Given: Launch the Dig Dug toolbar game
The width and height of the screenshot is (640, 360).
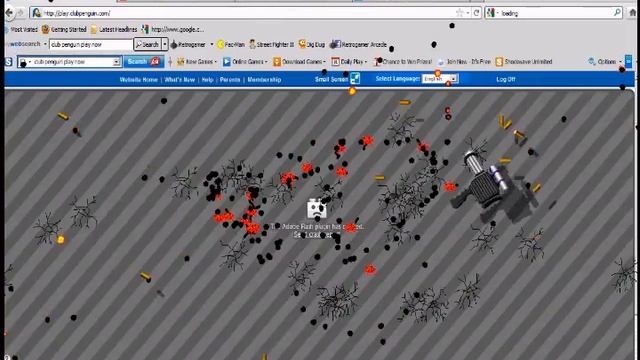Looking at the screenshot, I should (x=312, y=44).
